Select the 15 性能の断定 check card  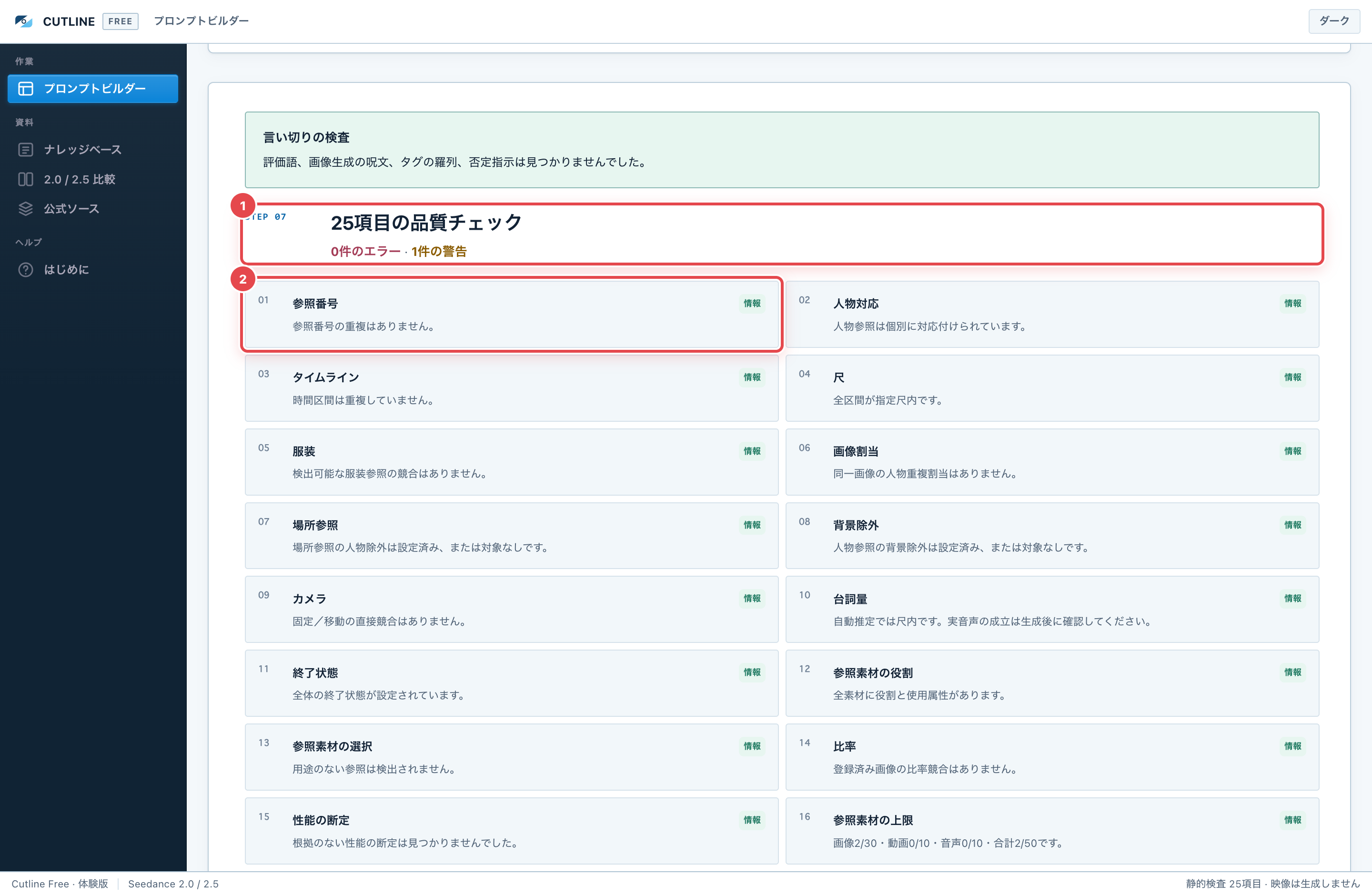coord(511,831)
